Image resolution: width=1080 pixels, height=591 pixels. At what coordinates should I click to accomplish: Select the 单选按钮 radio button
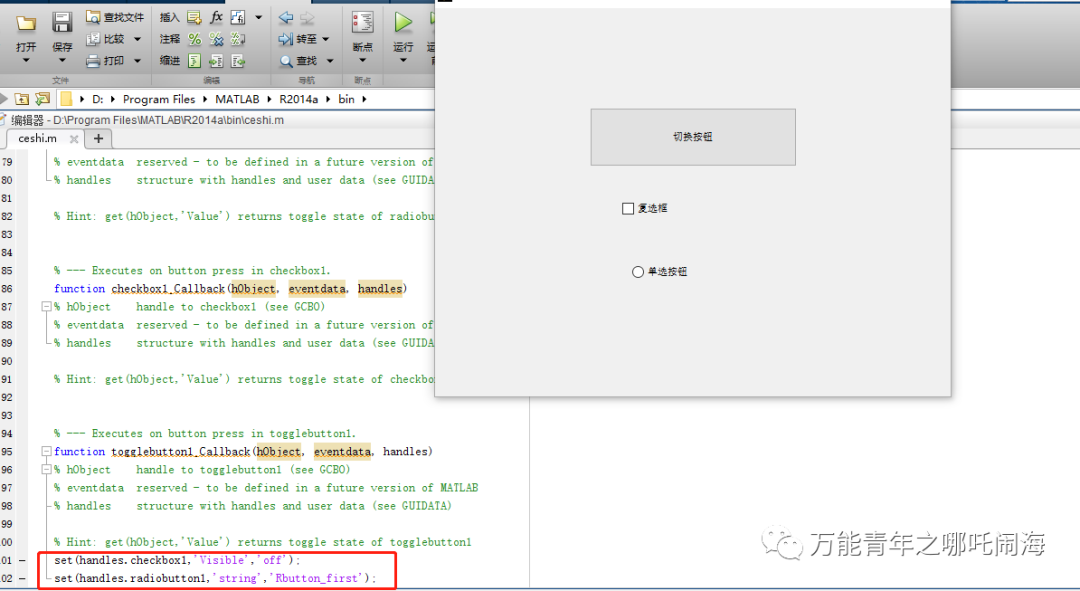[638, 272]
